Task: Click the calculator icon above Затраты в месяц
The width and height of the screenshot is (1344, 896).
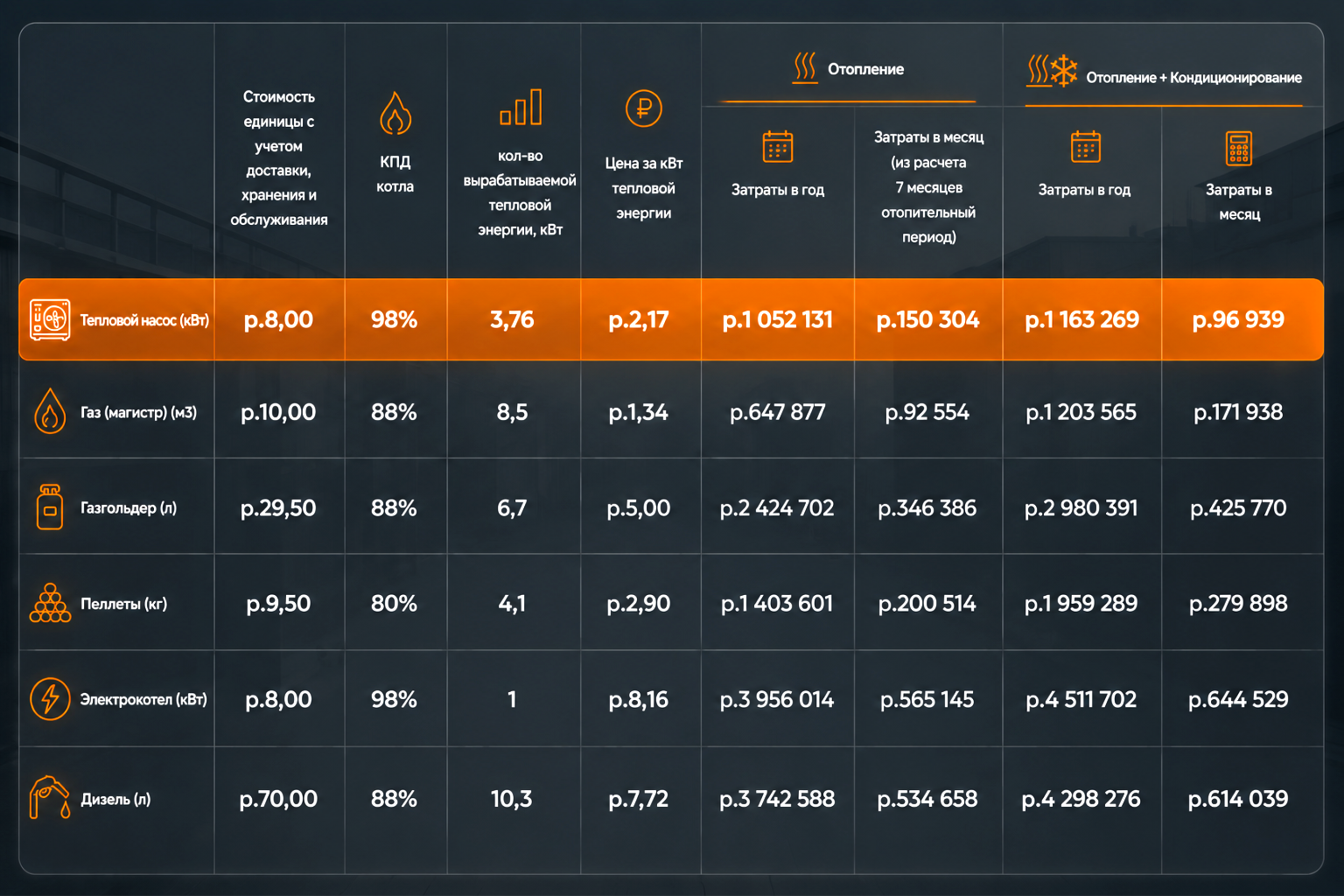Action: (x=1239, y=149)
